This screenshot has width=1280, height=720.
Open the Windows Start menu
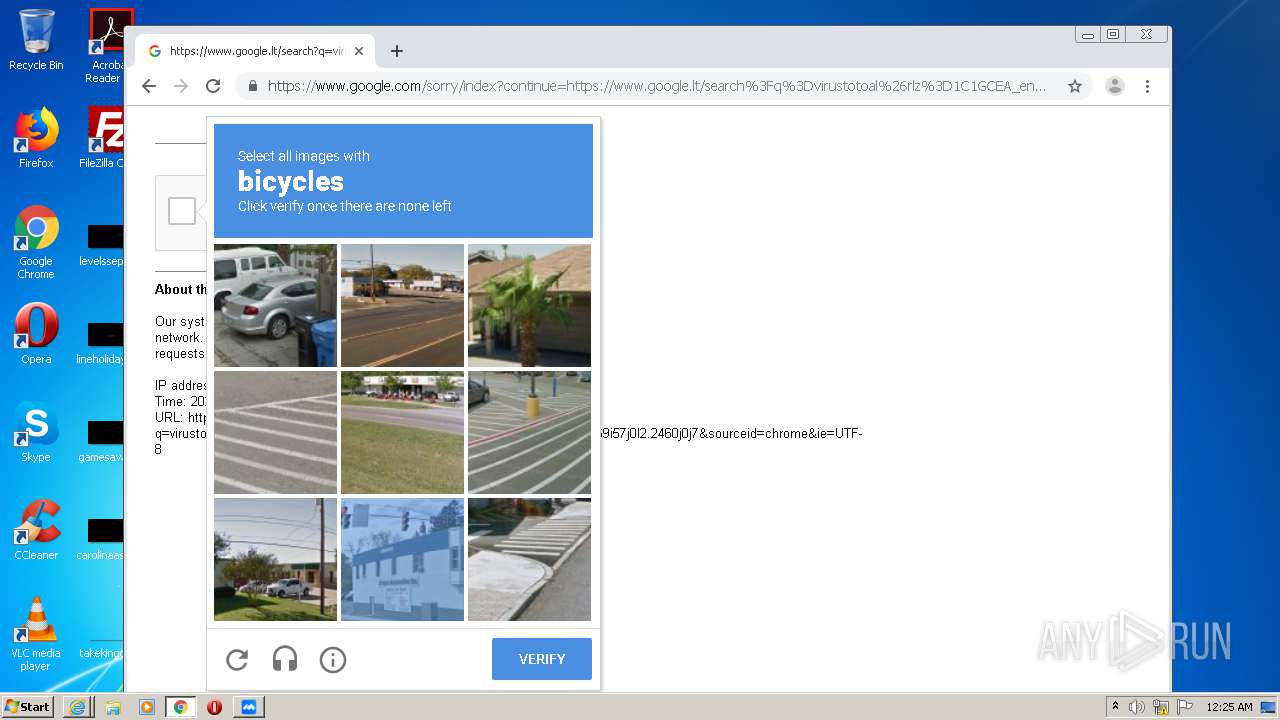click(27, 706)
